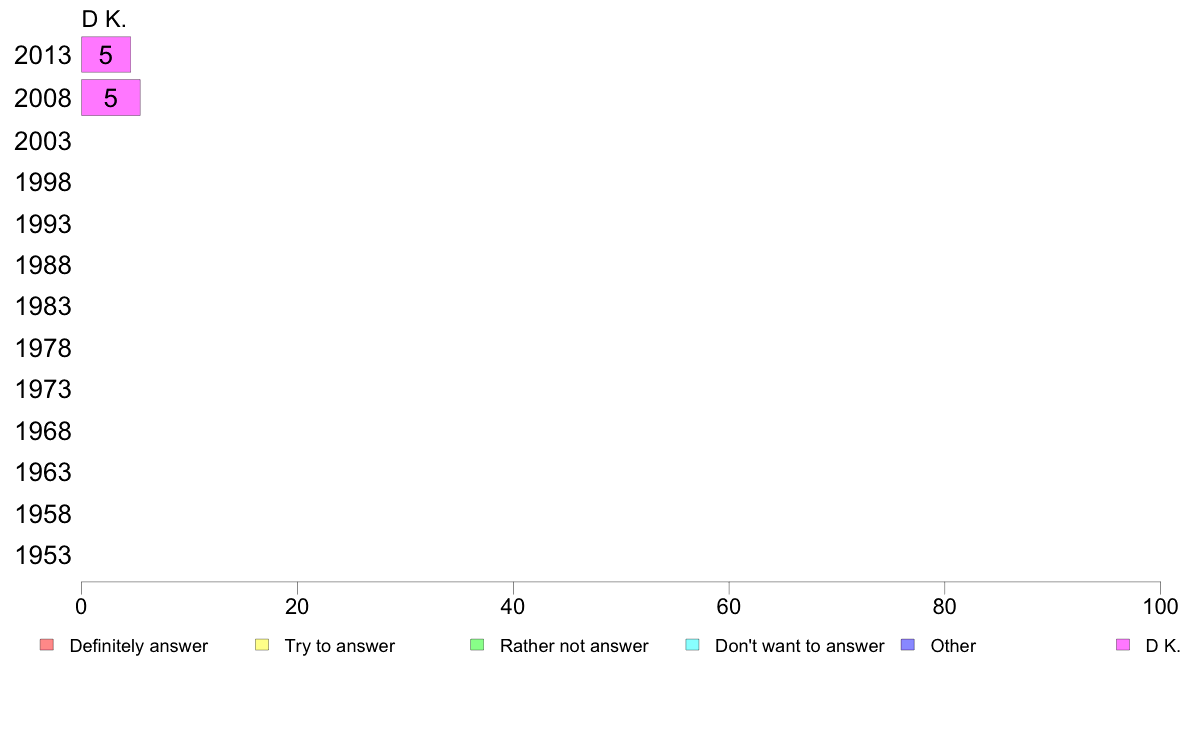Click the magenta D K. legend swatch
Image resolution: width=1188 pixels, height=736 pixels.
1123,645
